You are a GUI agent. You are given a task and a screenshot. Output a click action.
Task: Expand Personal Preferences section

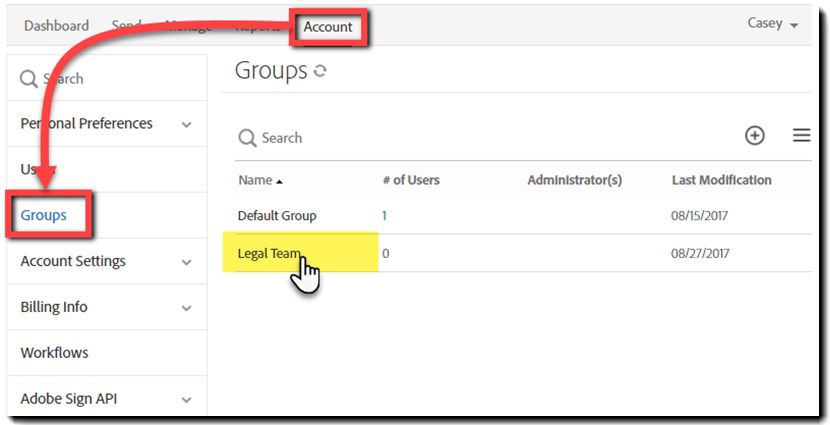coord(186,124)
